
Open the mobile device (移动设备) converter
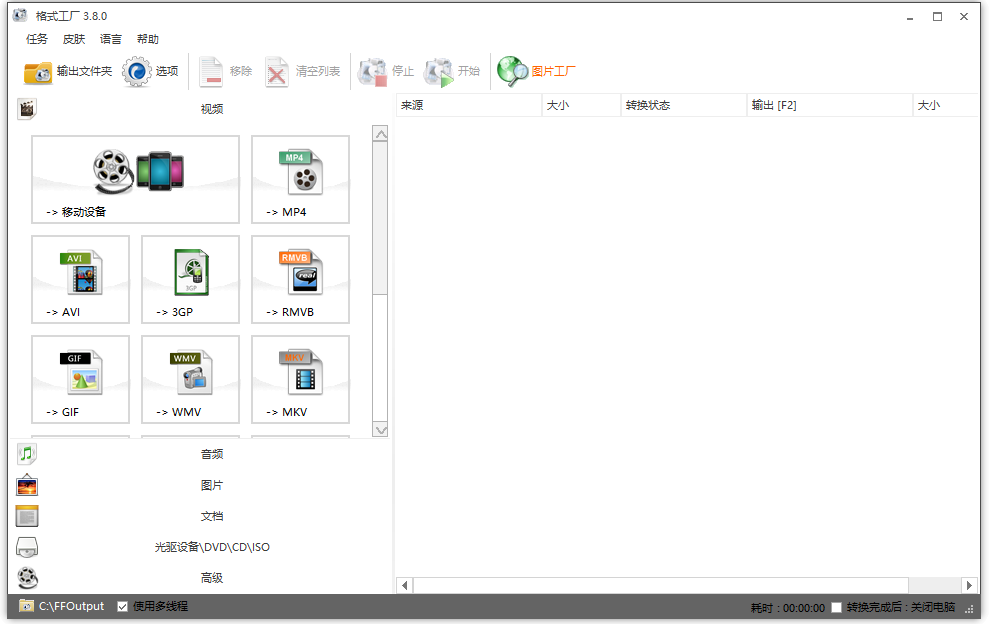(135, 179)
